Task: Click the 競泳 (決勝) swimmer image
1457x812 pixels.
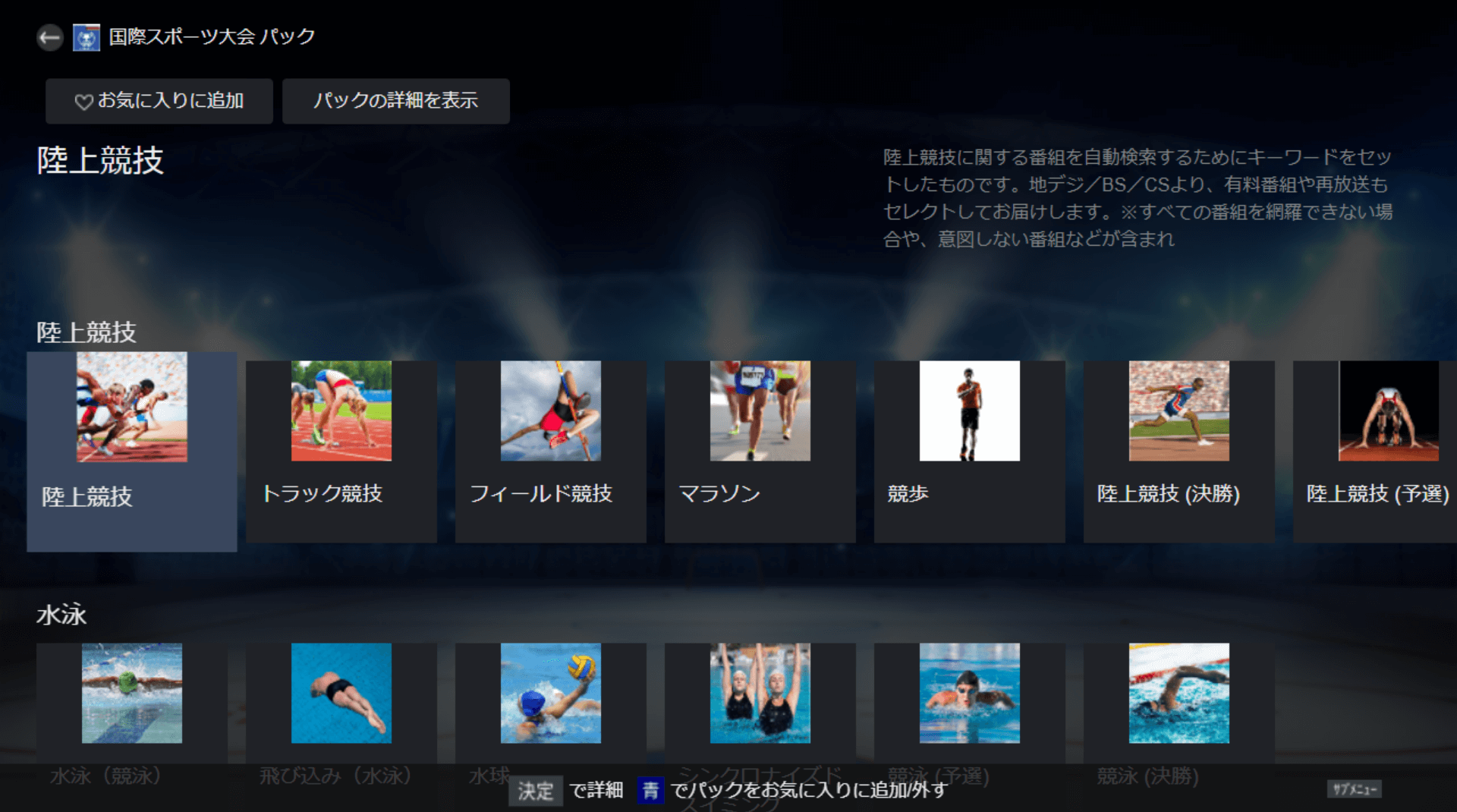Action: [1179, 693]
